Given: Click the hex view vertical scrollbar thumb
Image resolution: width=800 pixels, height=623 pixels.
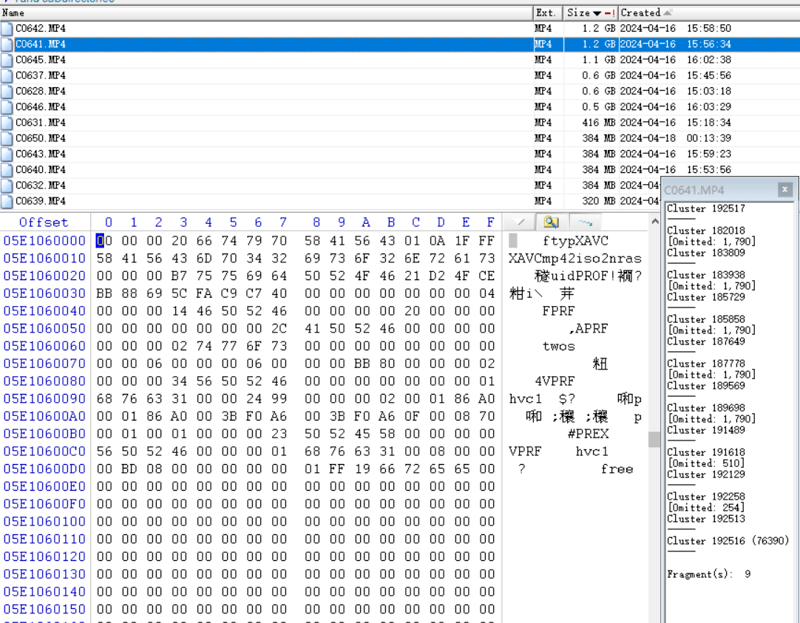Looking at the screenshot, I should (x=654, y=439).
